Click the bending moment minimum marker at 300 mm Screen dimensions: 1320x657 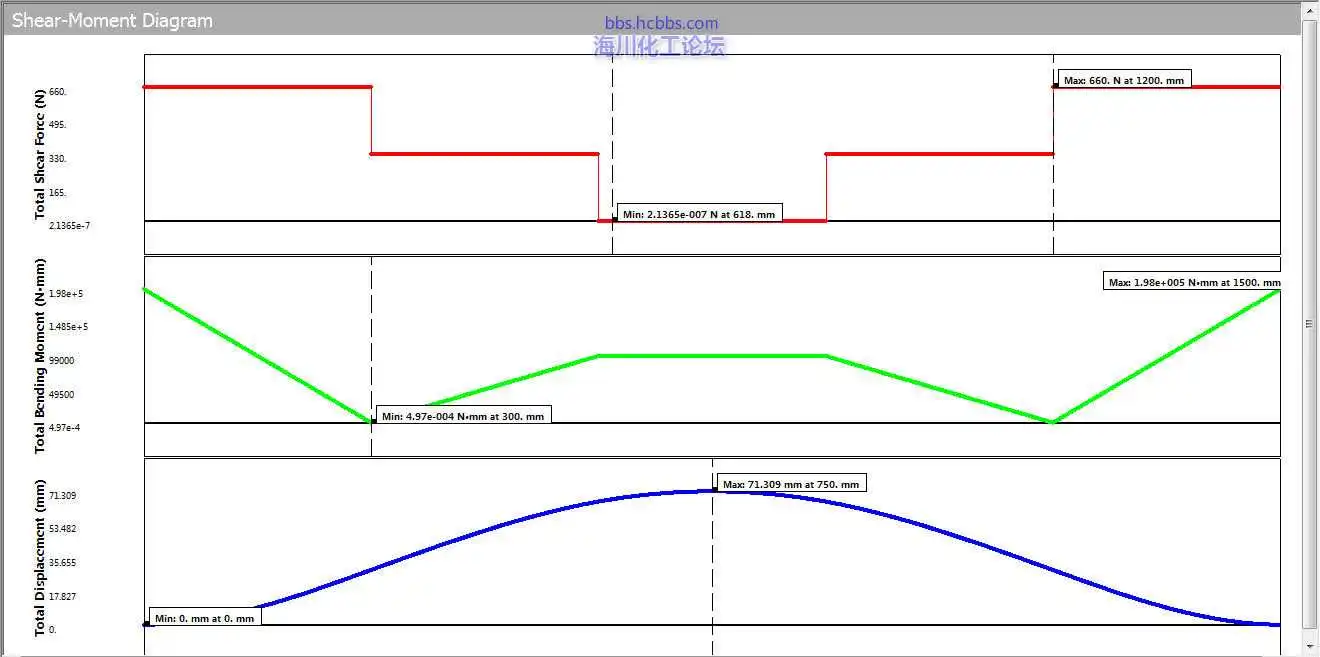pyautogui.click(x=372, y=421)
